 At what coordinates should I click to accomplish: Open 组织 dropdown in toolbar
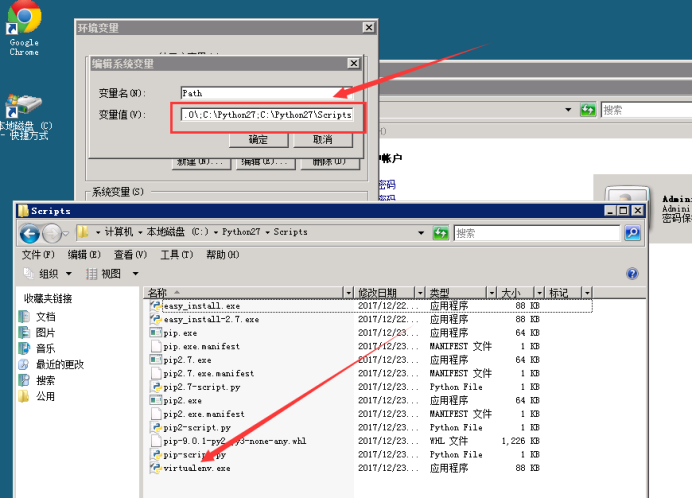coord(48,274)
